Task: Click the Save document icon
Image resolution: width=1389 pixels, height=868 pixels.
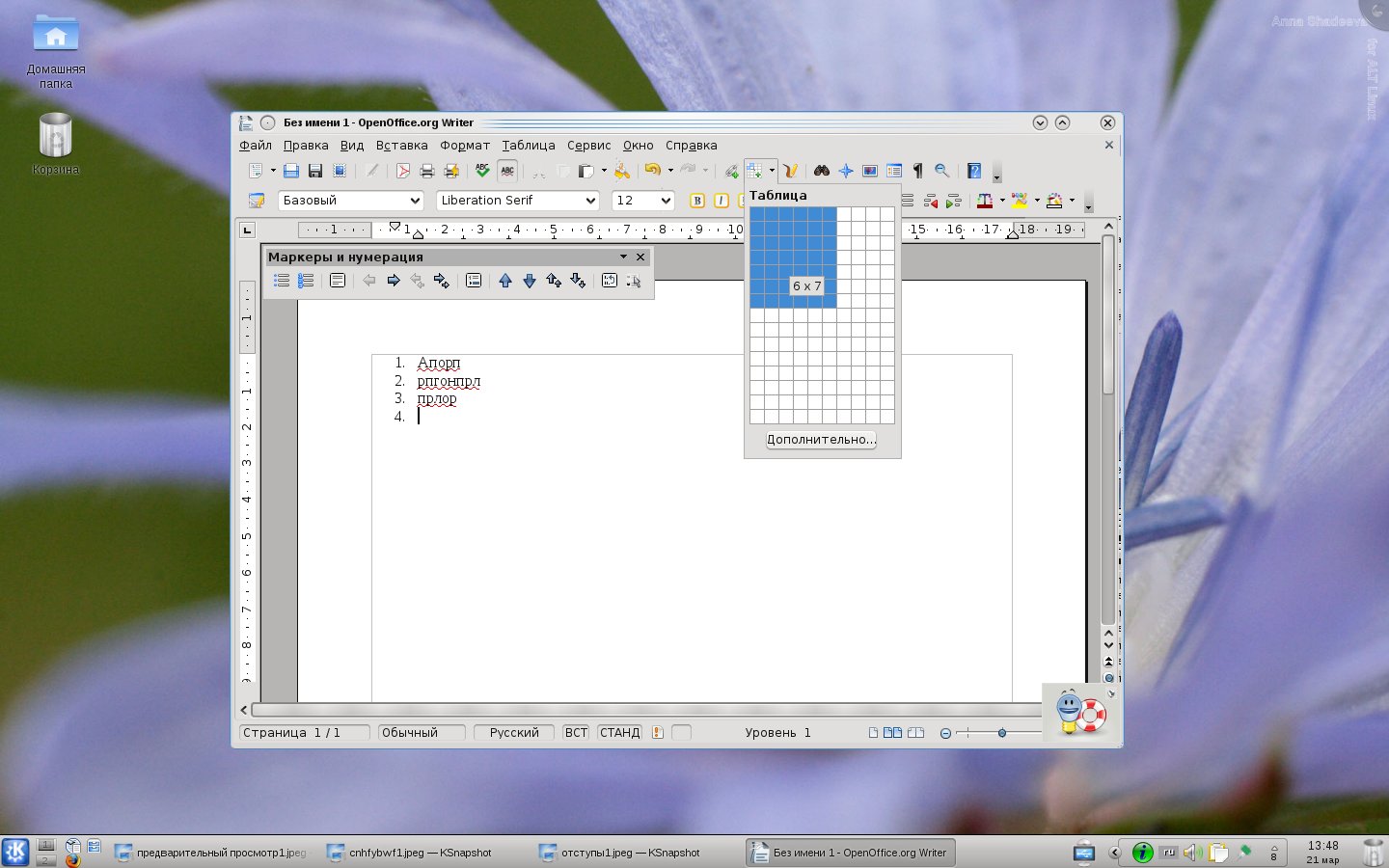Action: tap(314, 171)
